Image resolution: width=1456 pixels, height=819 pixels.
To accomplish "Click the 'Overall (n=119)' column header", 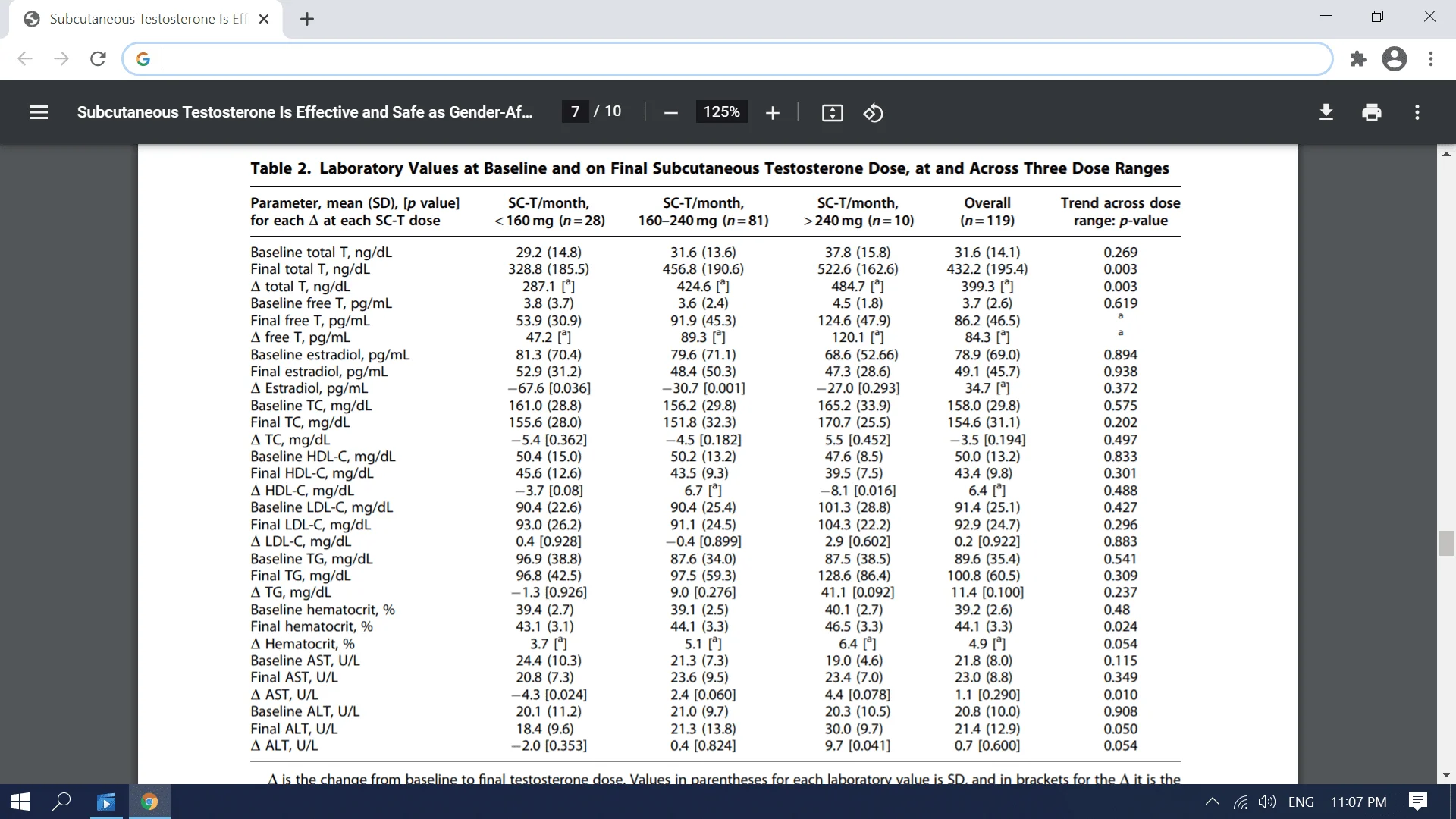I will coord(987,212).
